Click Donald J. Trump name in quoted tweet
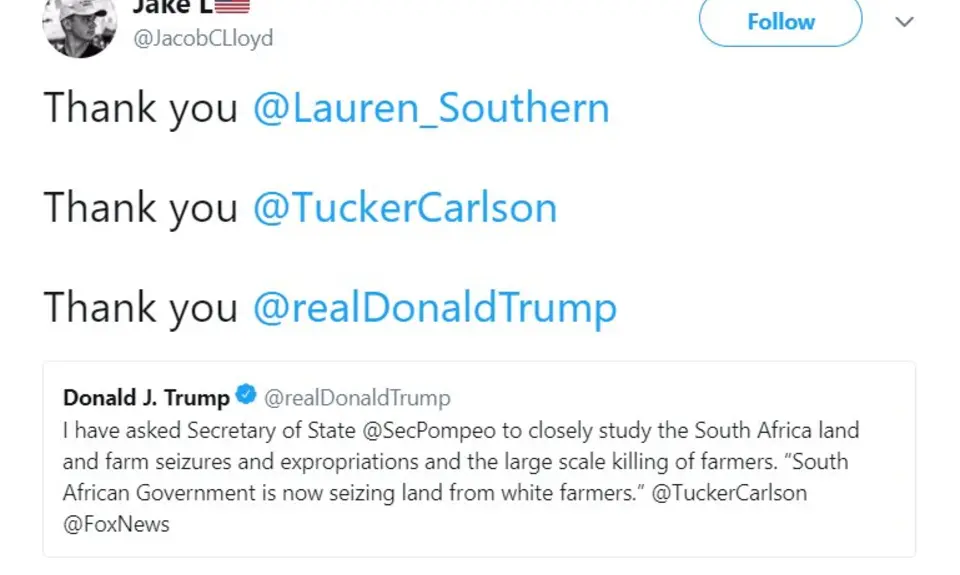This screenshot has height=575, width=960. (x=146, y=398)
